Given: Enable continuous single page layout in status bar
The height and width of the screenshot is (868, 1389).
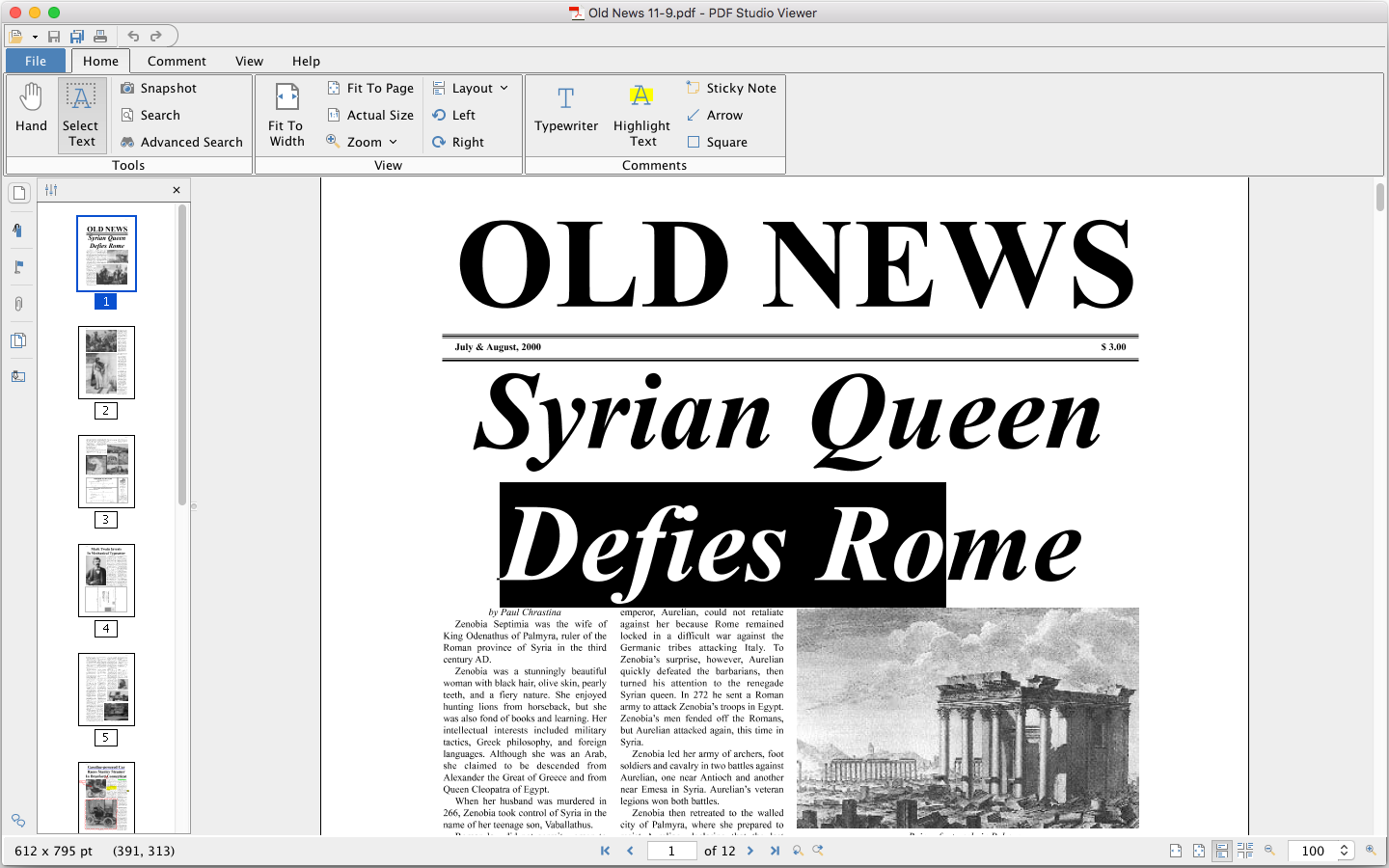Looking at the screenshot, I should pyautogui.click(x=1222, y=851).
